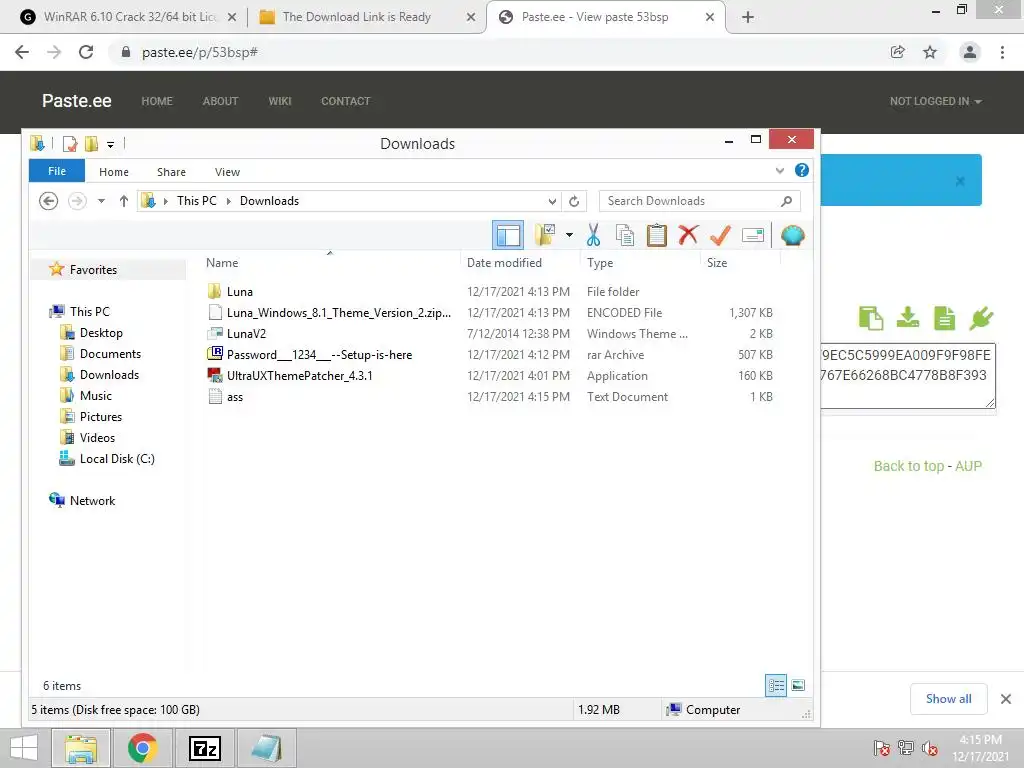This screenshot has width=1024, height=768.
Task: Click the Back to top link
Action: point(908,466)
